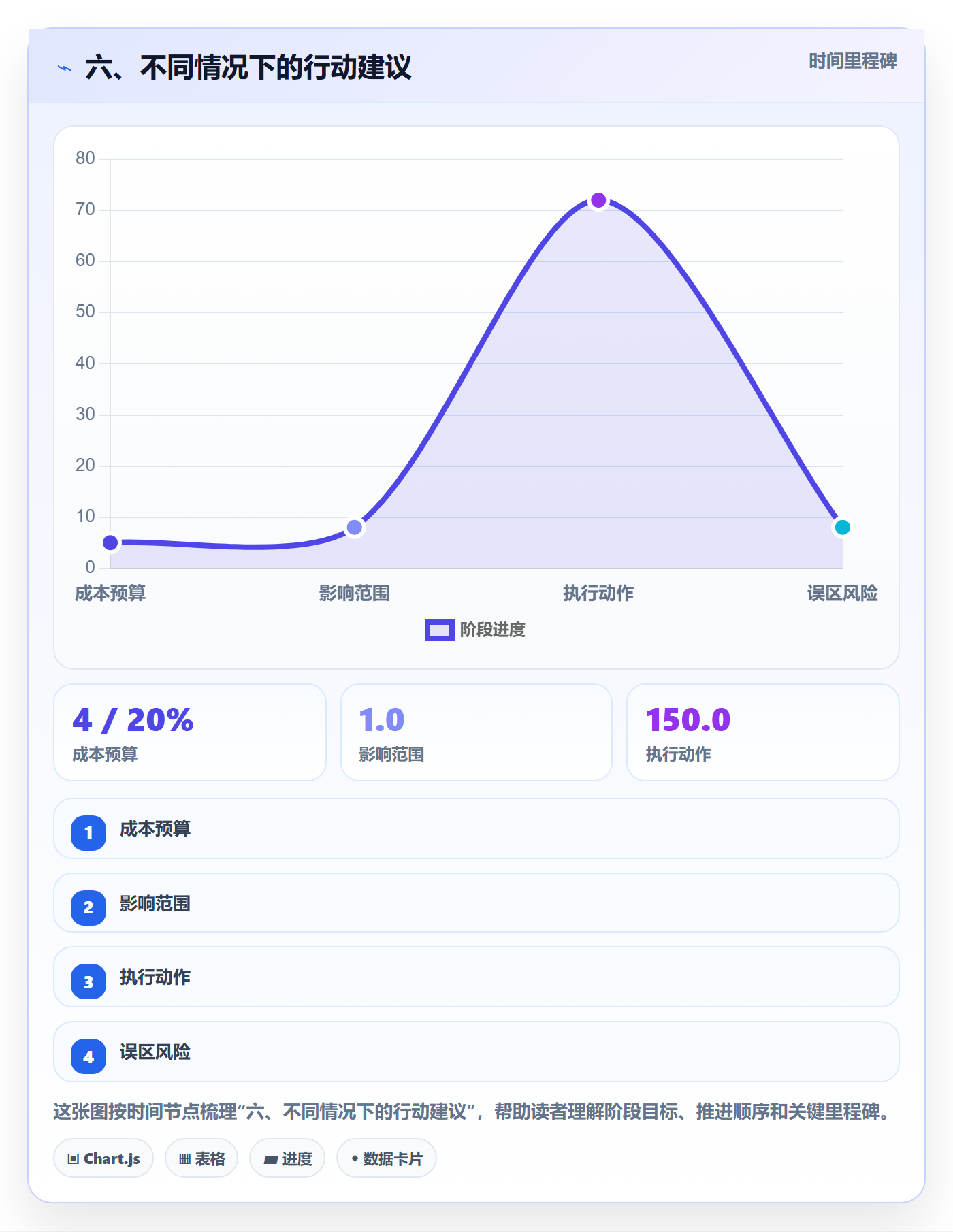Select the y-axis tick label 40

tap(85, 363)
